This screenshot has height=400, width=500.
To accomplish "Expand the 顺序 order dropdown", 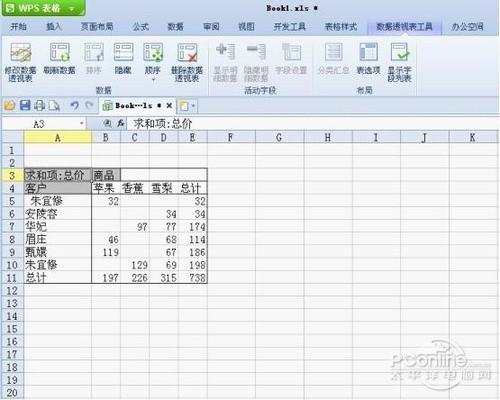I will coord(153,80).
